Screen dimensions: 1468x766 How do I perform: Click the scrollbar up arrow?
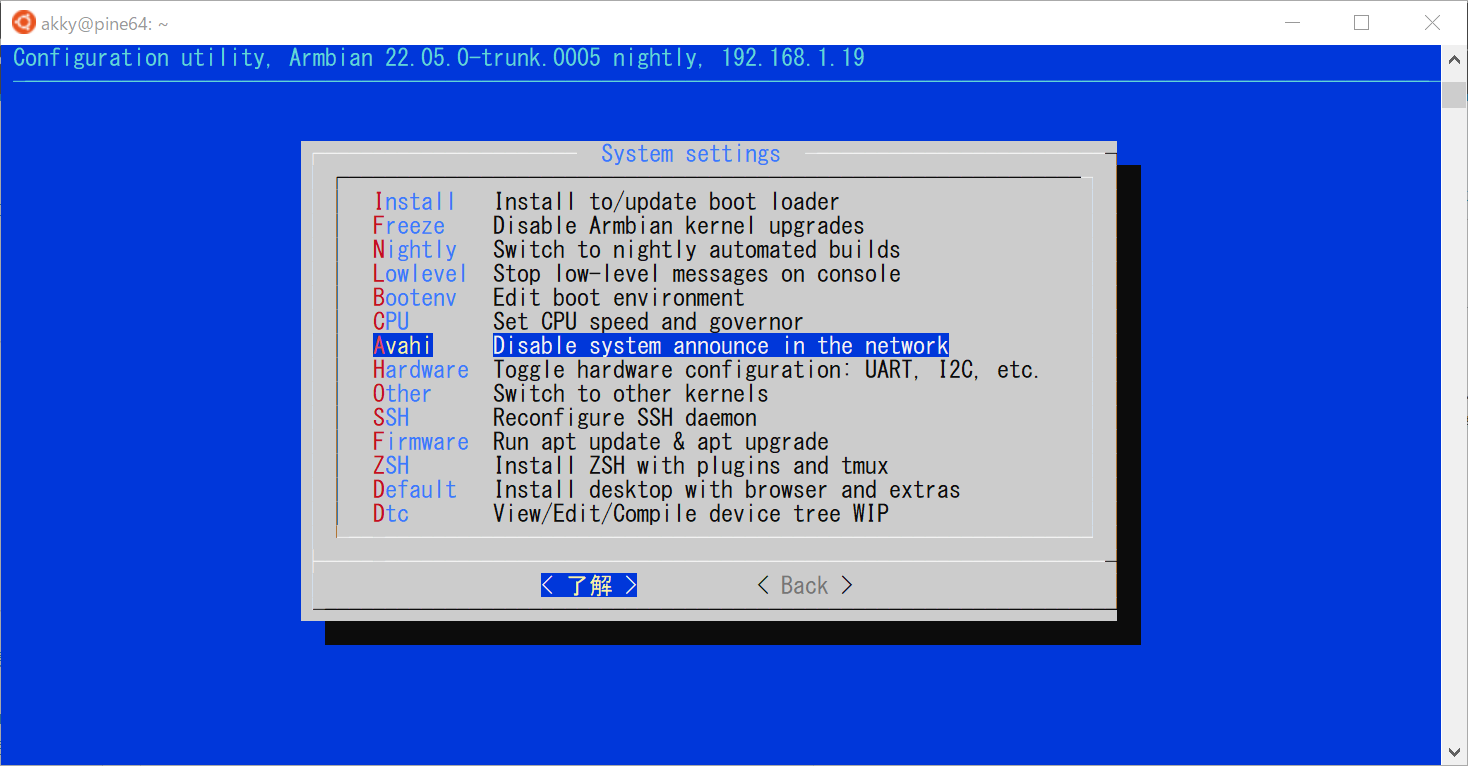click(x=1453, y=58)
